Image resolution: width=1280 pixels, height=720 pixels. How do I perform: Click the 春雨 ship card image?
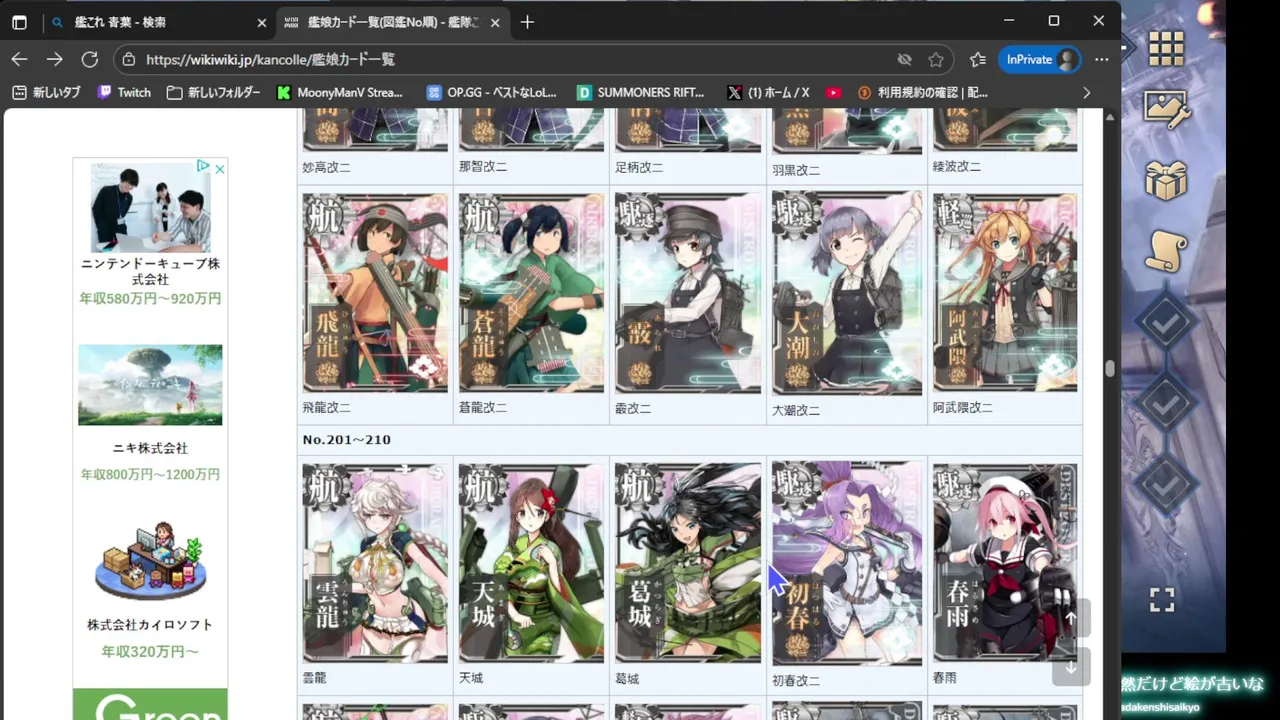tap(1006, 563)
